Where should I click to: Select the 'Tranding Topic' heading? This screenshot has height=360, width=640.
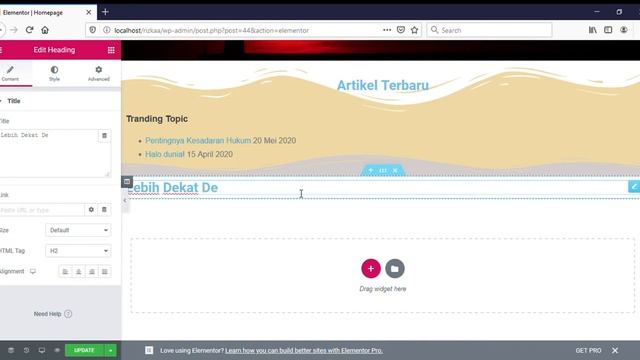tap(157, 119)
